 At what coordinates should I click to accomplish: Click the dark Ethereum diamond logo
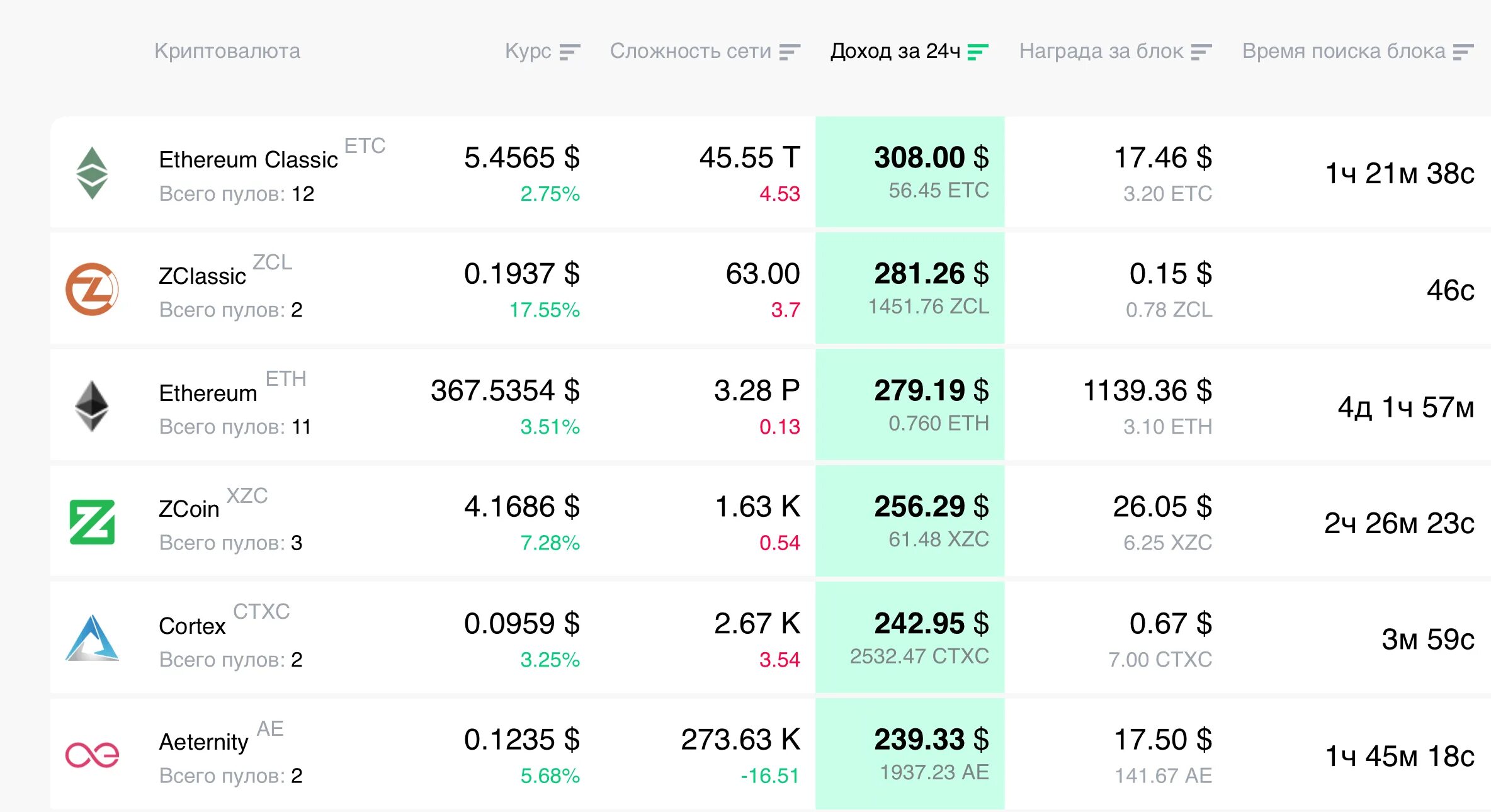tap(92, 406)
